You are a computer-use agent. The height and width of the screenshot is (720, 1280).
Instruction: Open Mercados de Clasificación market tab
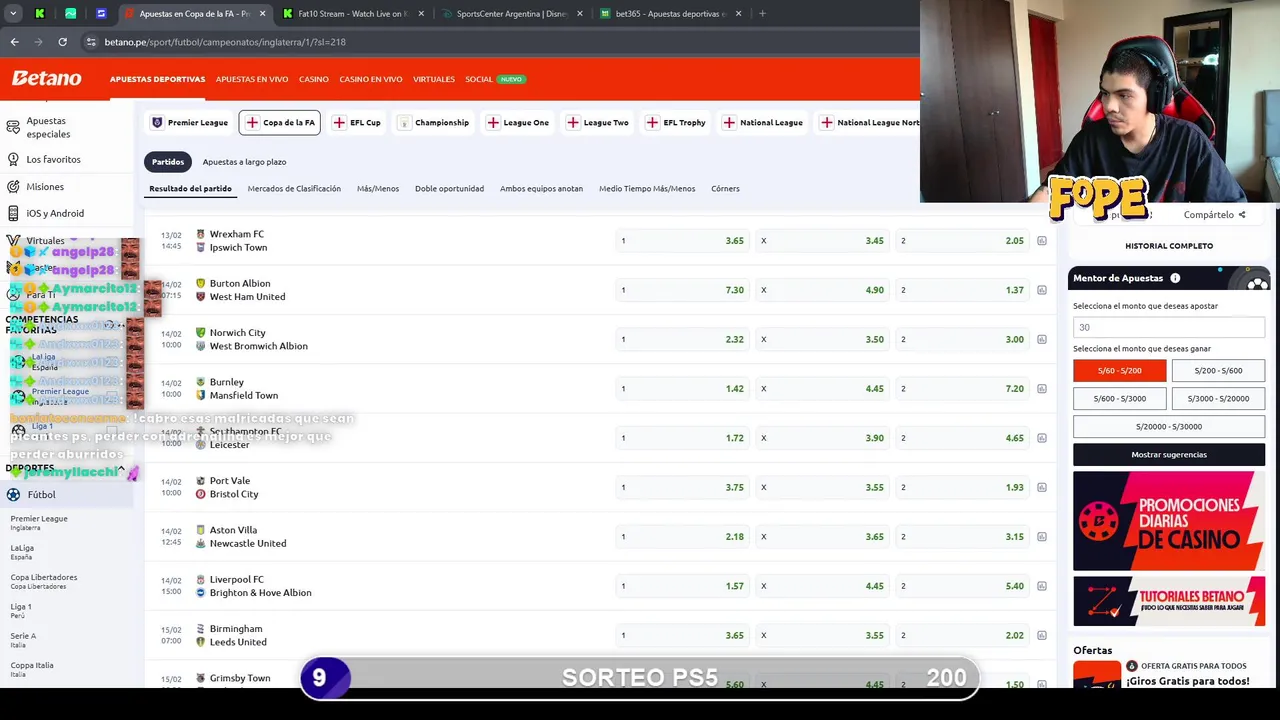click(x=294, y=188)
